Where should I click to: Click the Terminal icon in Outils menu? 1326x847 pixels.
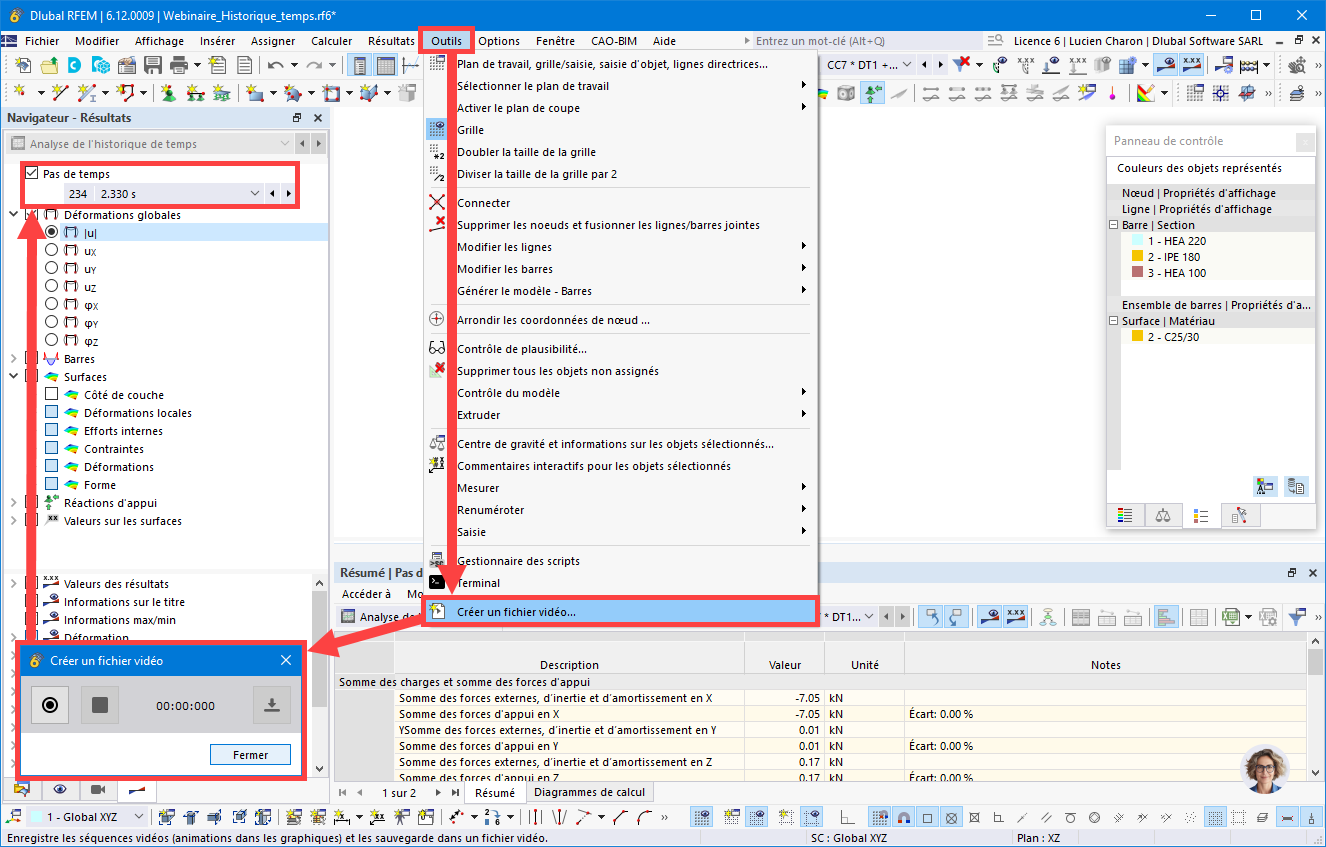click(437, 582)
